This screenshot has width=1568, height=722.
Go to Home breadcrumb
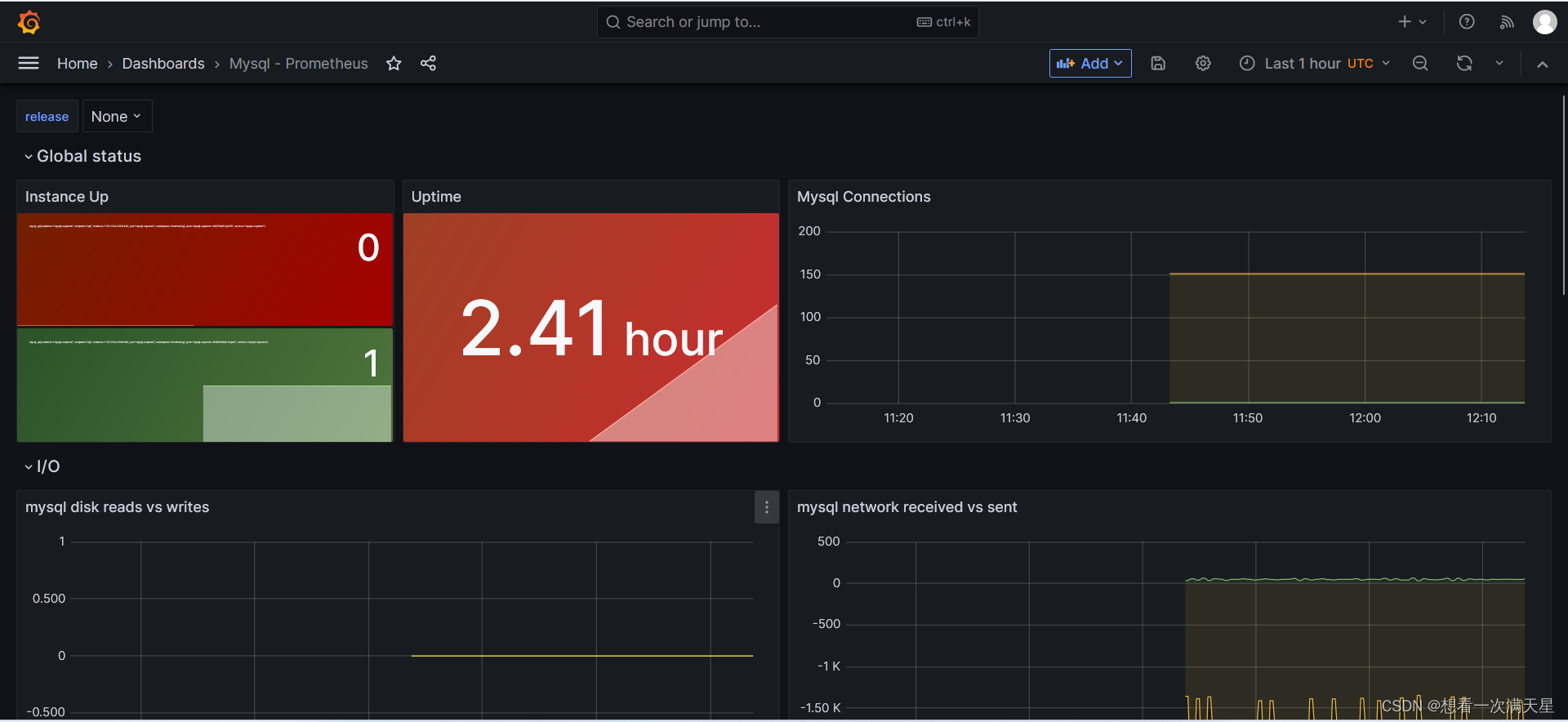point(77,63)
